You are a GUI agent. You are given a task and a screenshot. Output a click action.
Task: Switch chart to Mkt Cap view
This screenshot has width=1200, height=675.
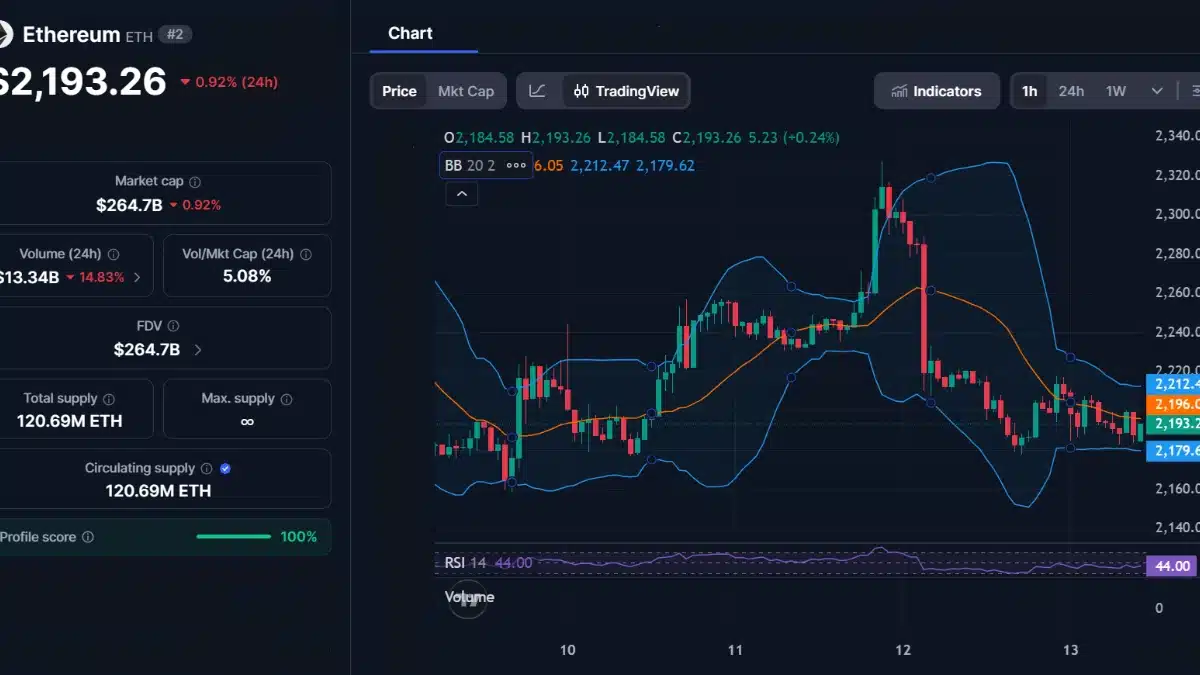(466, 90)
